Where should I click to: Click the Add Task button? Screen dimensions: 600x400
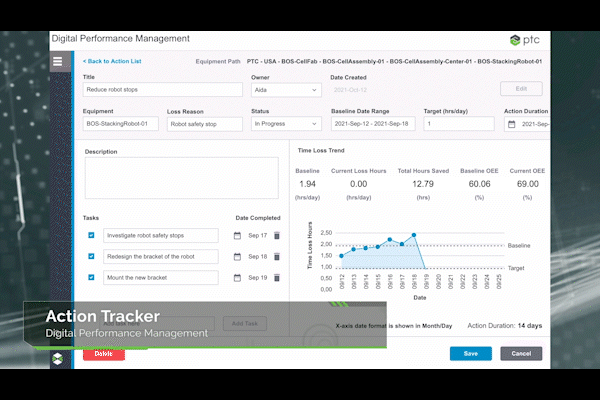(x=245, y=323)
